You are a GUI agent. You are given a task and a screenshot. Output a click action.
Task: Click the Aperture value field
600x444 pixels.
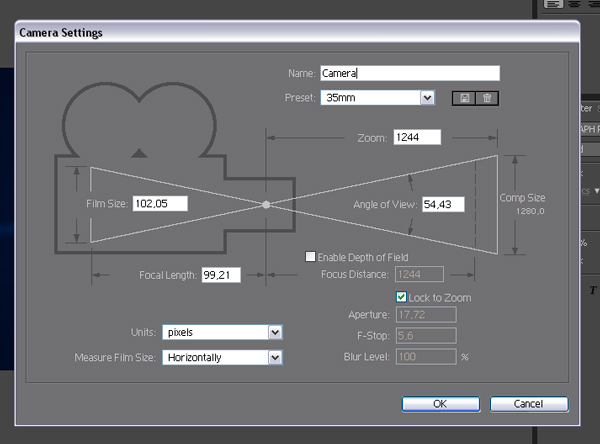pyautogui.click(x=427, y=315)
